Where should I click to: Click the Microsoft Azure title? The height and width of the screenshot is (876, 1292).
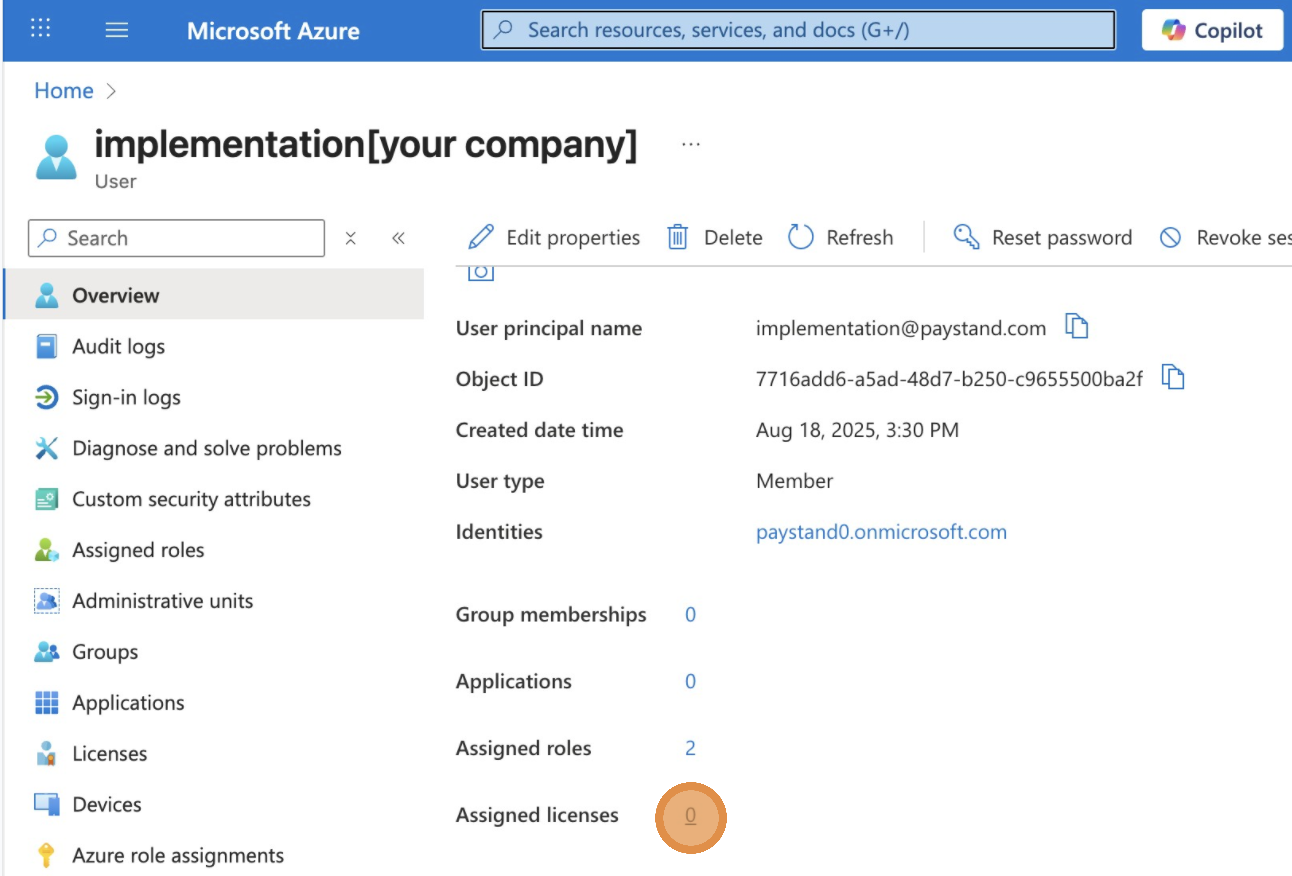273,31
